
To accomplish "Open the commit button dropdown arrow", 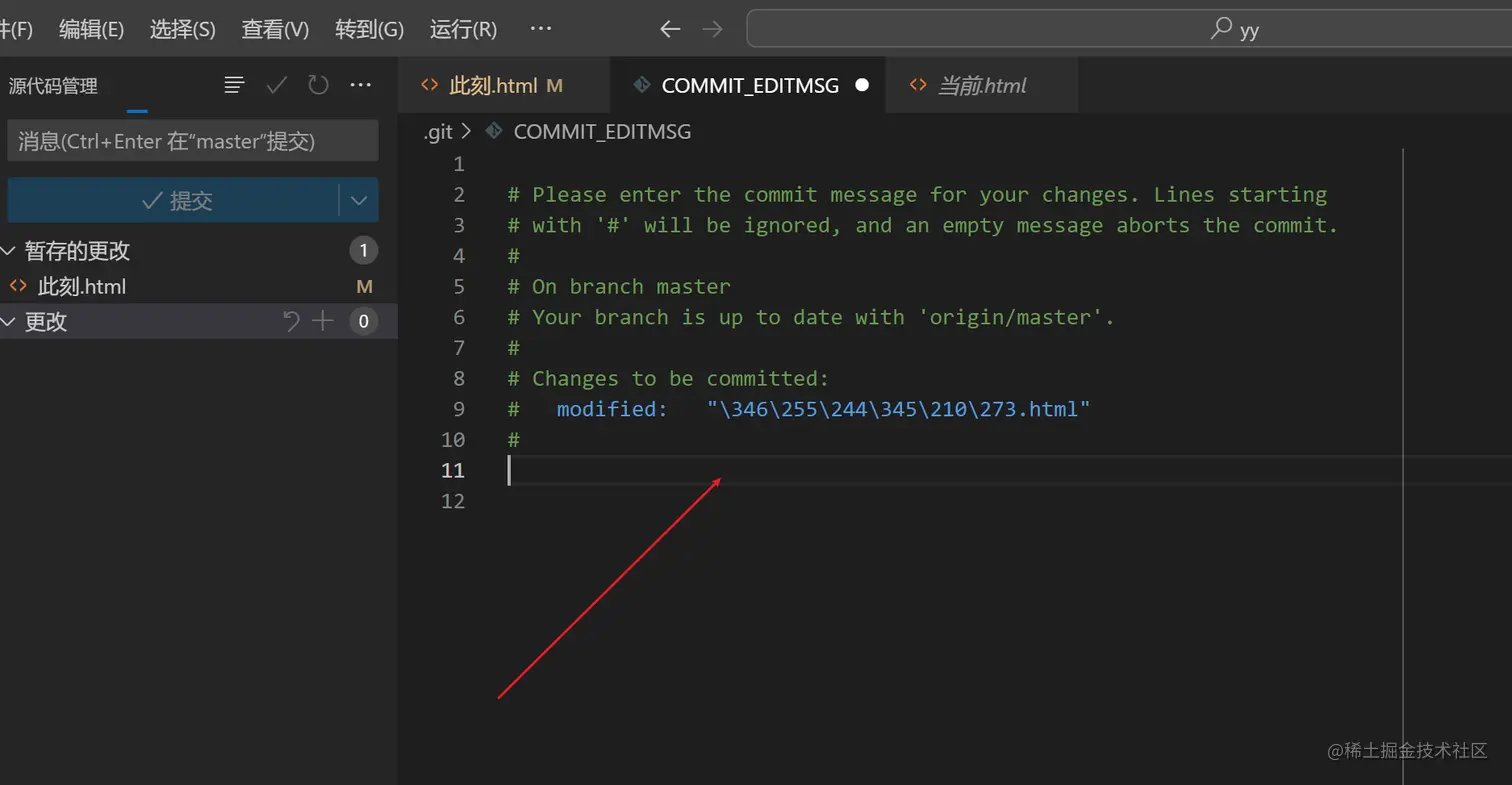I will point(359,201).
